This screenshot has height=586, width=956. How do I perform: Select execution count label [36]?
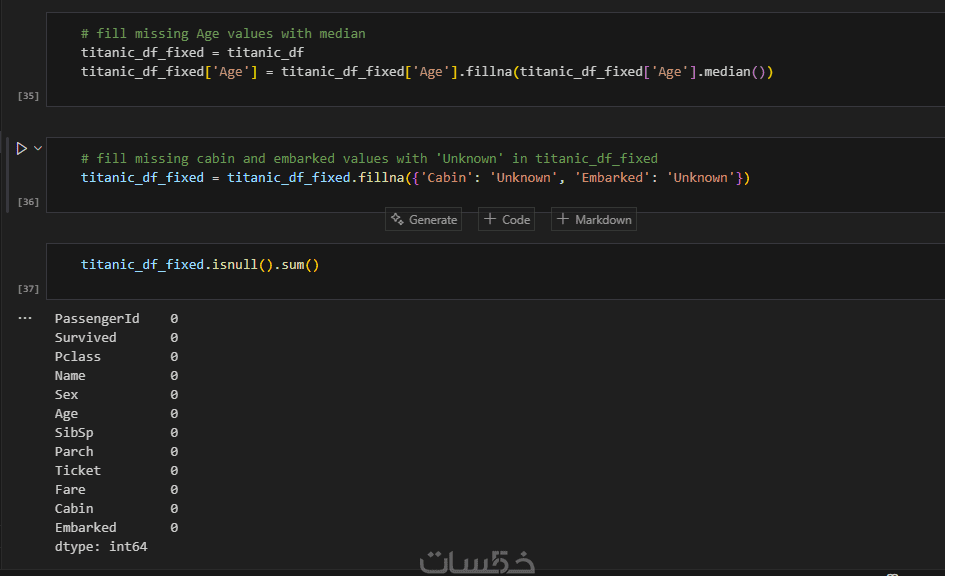coord(28,202)
